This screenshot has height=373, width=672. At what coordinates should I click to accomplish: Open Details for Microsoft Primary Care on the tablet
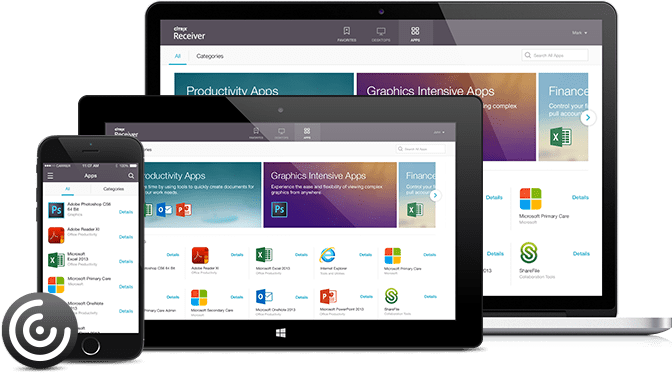point(429,255)
